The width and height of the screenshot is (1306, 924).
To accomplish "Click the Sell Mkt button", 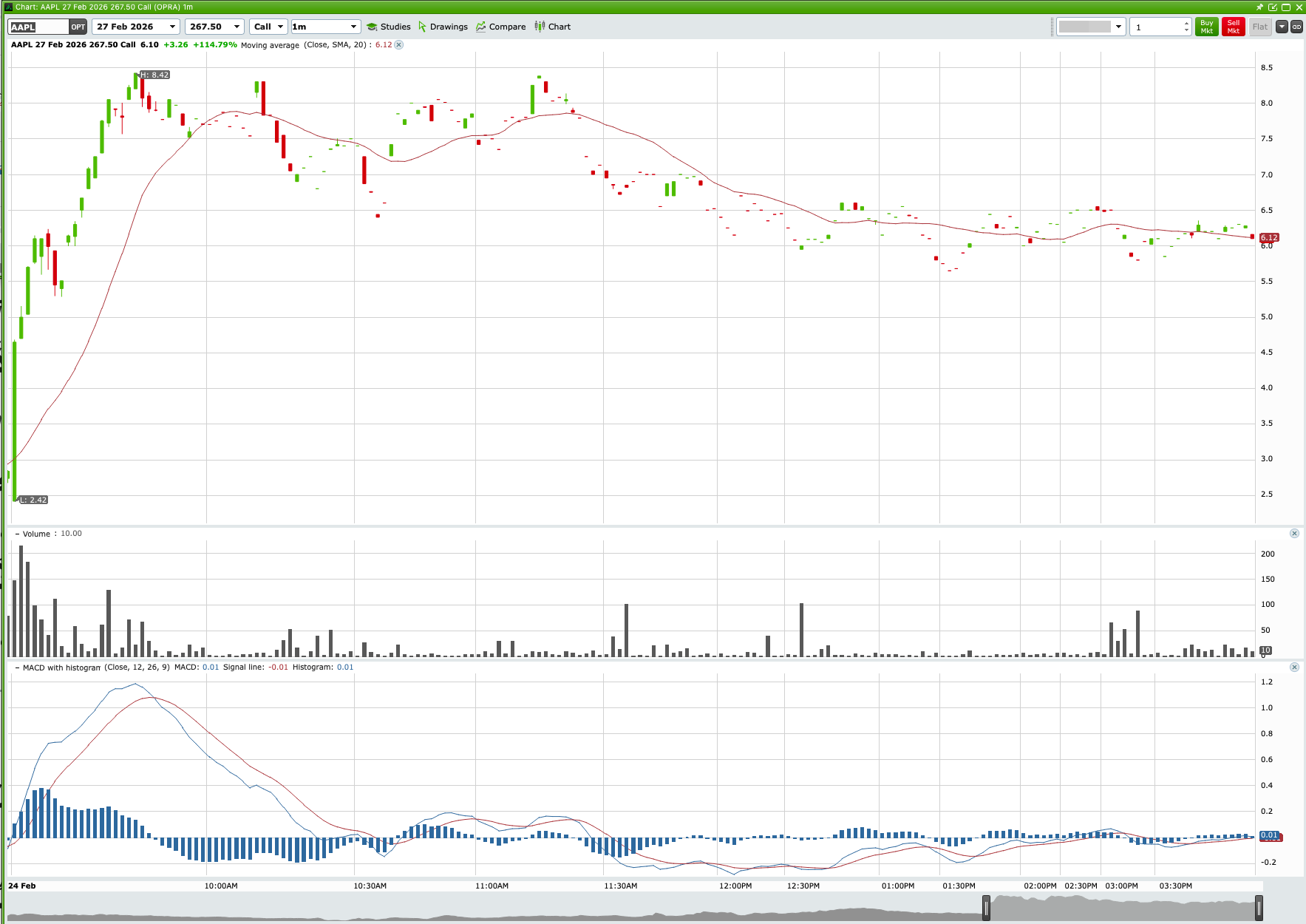I will [x=1232, y=27].
